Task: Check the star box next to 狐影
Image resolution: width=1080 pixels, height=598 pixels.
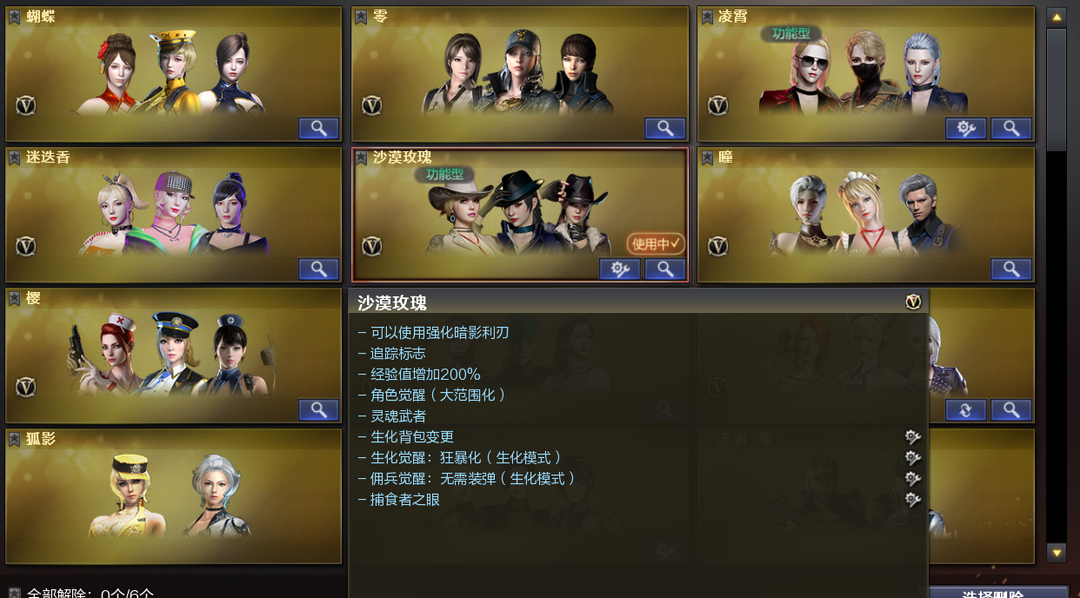Action: click(x=14, y=439)
